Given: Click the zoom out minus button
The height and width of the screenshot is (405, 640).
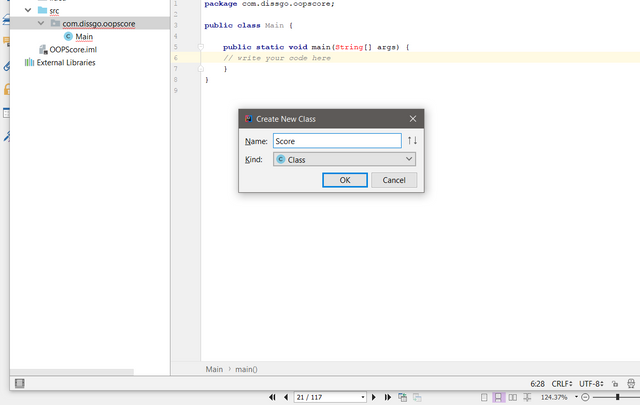Looking at the screenshot, I should click(585, 397).
